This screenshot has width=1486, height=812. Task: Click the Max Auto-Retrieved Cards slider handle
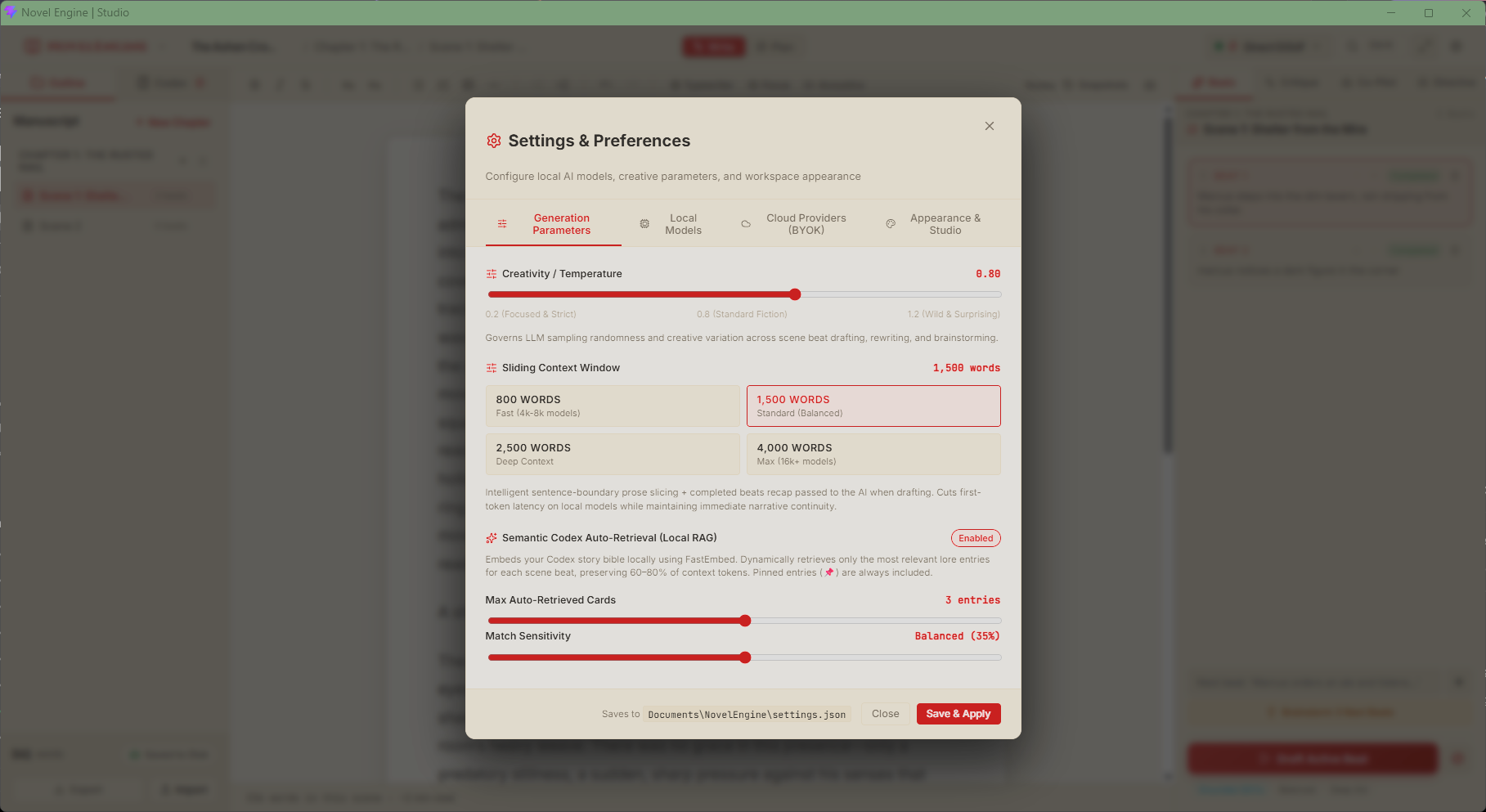click(745, 621)
